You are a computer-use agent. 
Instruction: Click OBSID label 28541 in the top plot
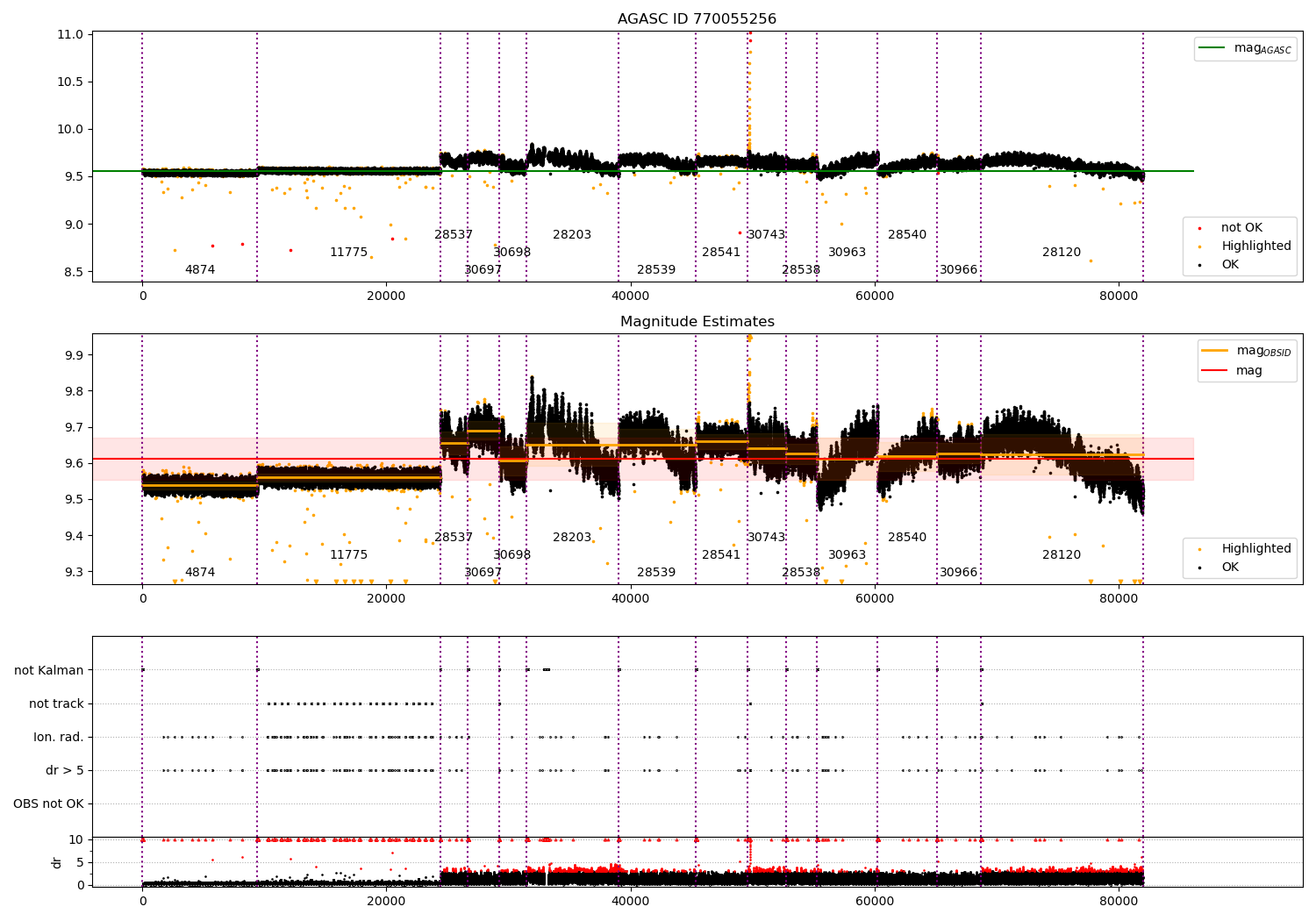pyautogui.click(x=721, y=252)
